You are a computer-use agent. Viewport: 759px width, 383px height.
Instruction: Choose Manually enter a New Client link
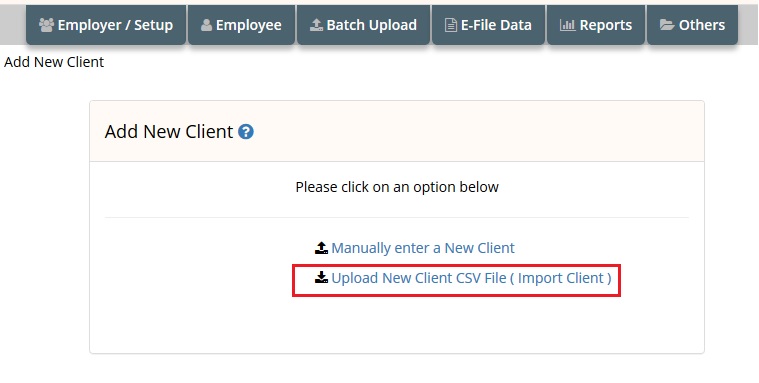point(423,248)
